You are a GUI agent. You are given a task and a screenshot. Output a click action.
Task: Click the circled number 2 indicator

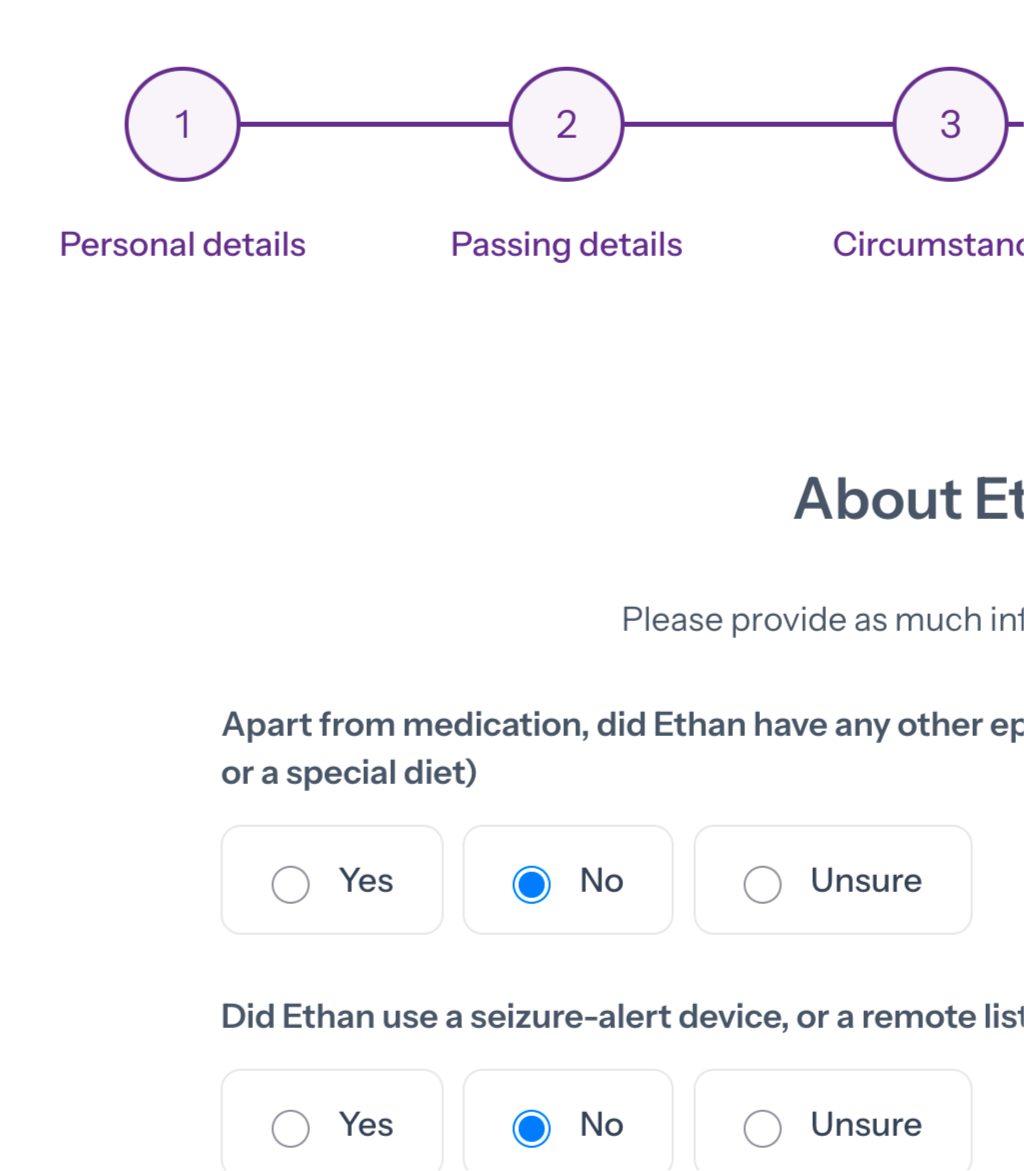click(x=566, y=124)
